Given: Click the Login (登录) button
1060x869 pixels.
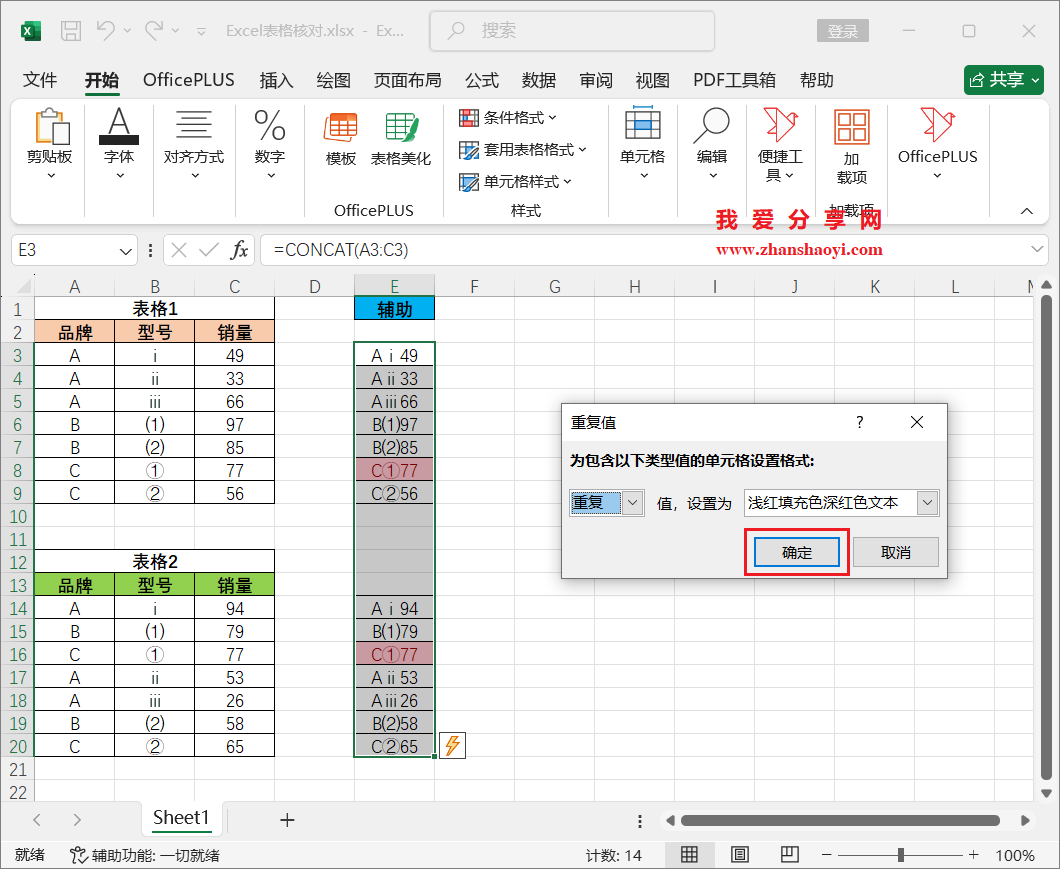Looking at the screenshot, I should pyautogui.click(x=843, y=31).
